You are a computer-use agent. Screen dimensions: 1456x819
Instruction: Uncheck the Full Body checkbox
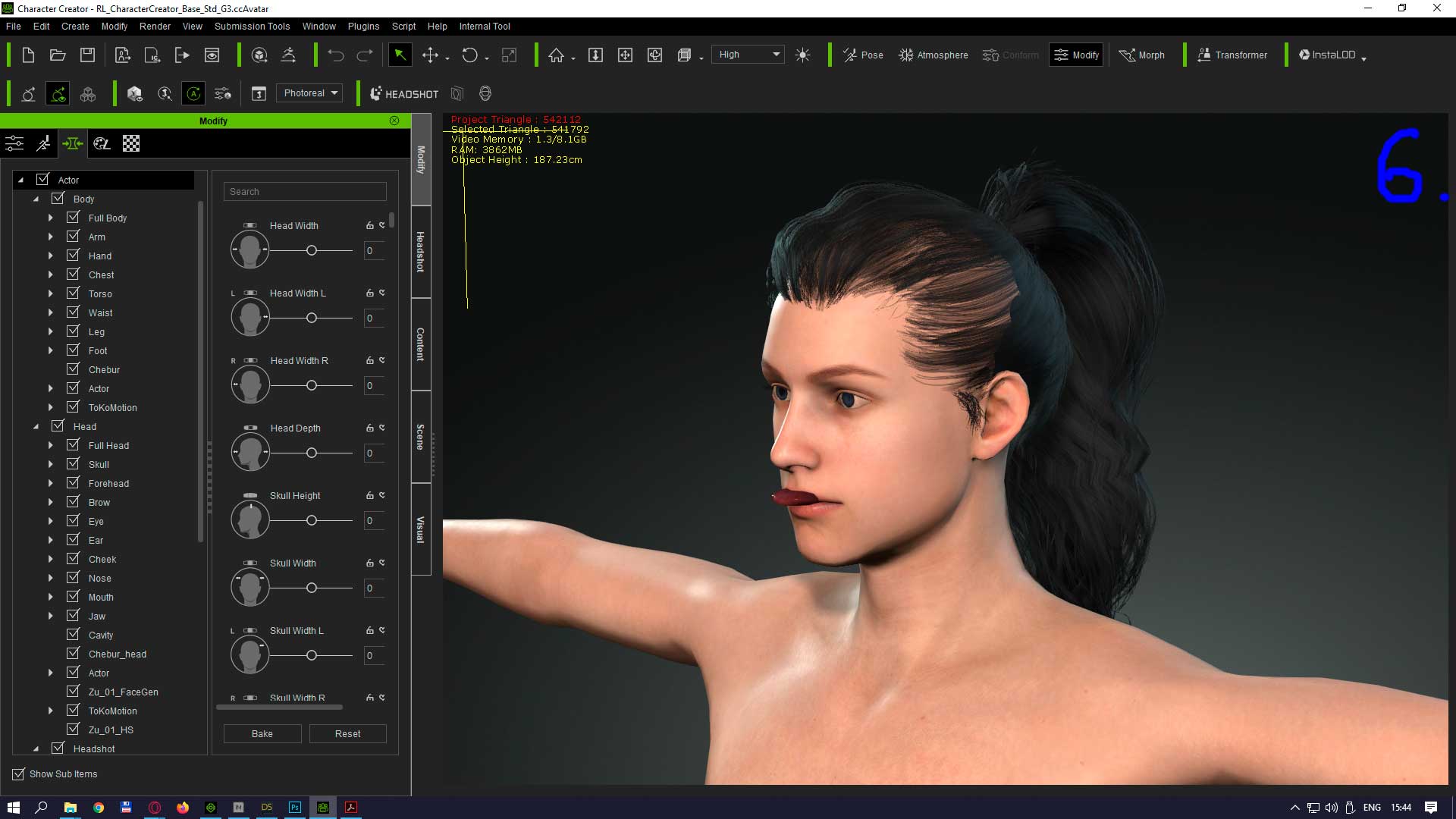pyautogui.click(x=73, y=218)
